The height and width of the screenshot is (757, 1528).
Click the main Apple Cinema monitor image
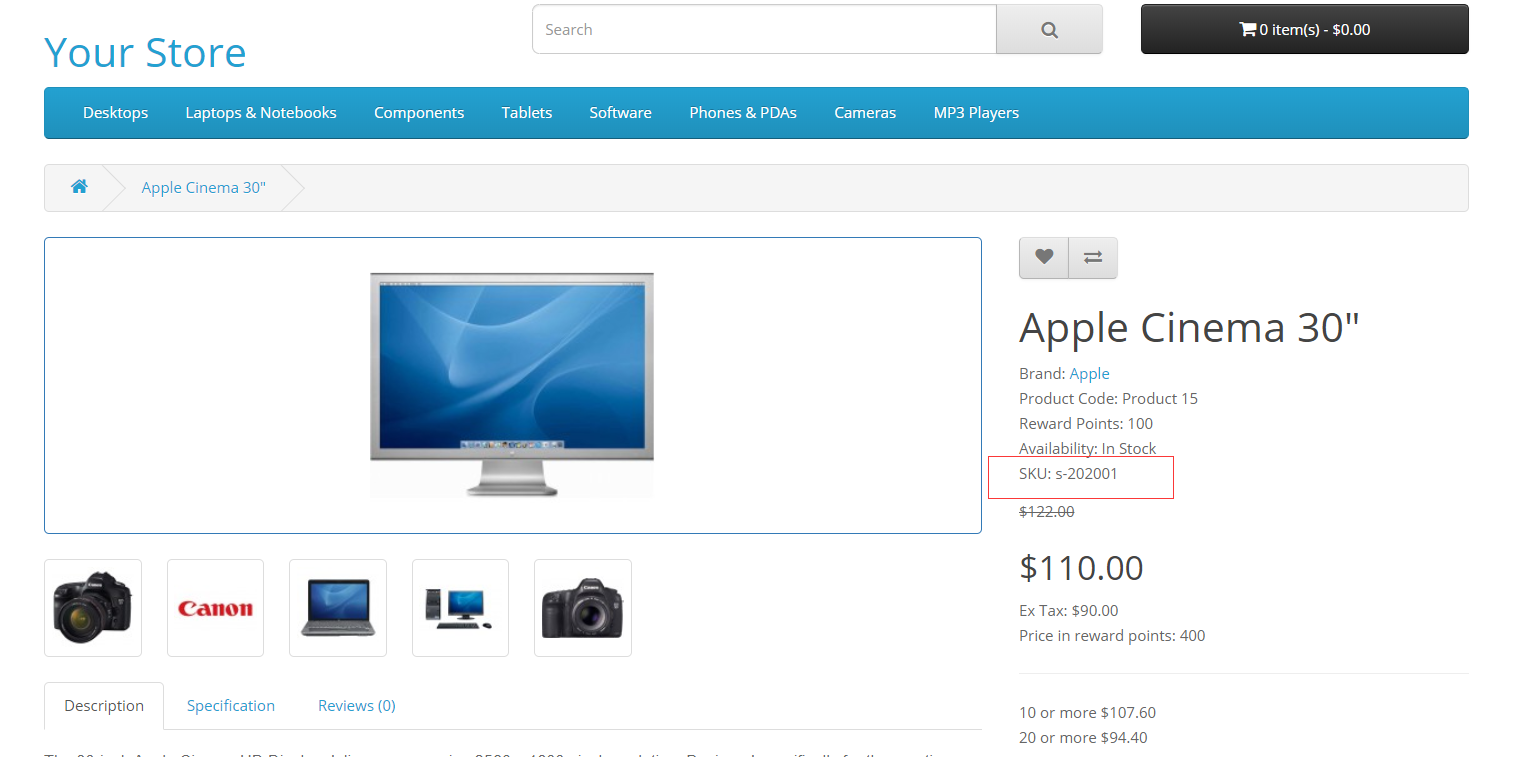click(512, 385)
